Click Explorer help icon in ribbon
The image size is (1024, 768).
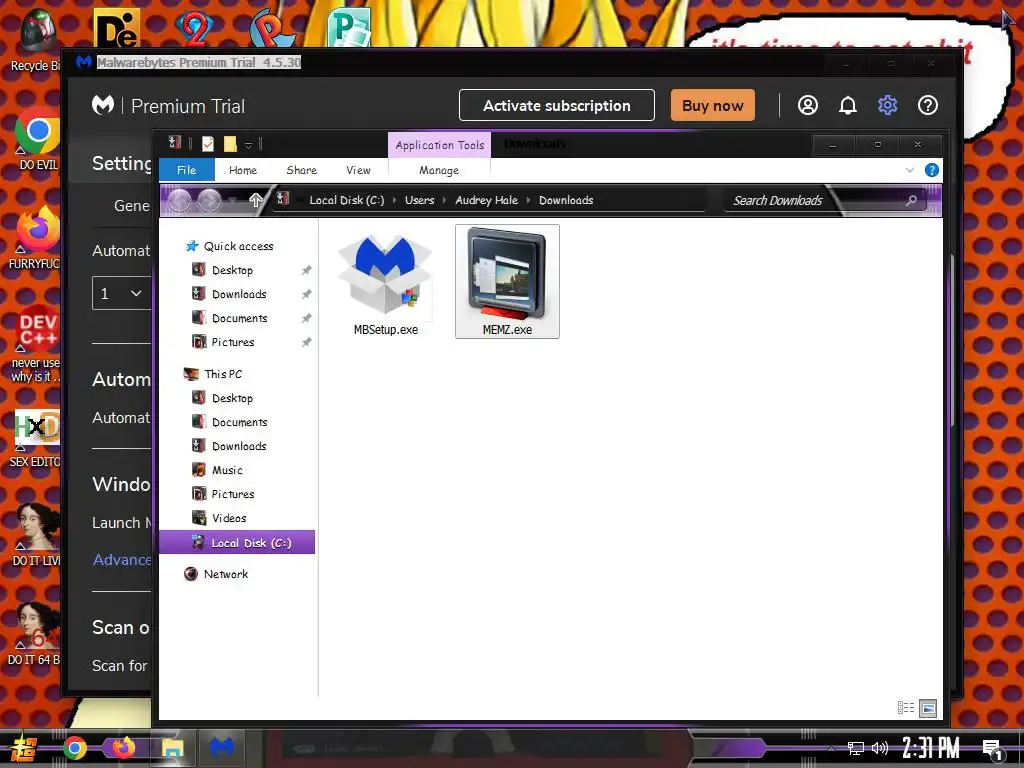click(x=932, y=170)
